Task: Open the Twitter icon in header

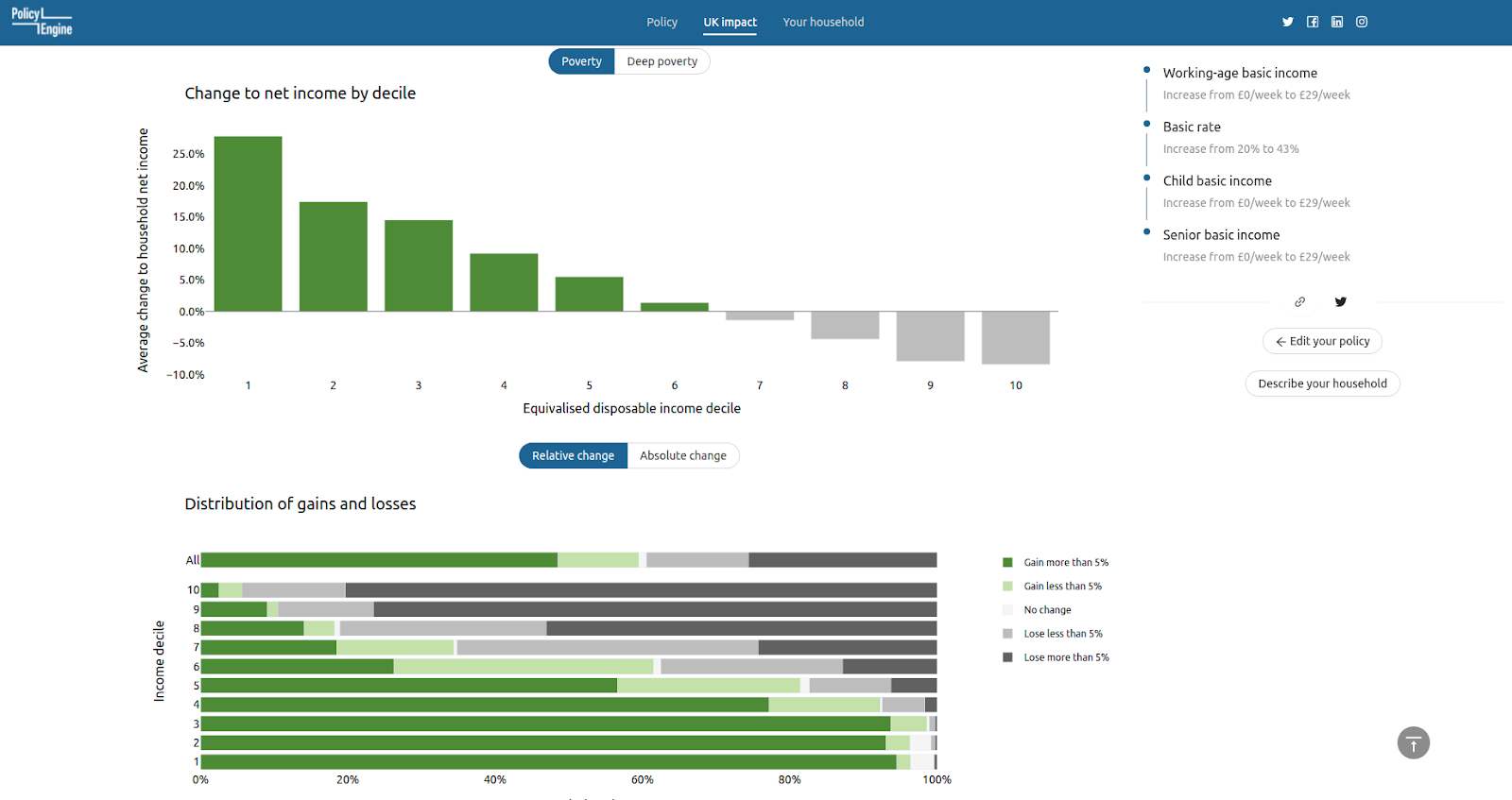Action: pos(1287,22)
